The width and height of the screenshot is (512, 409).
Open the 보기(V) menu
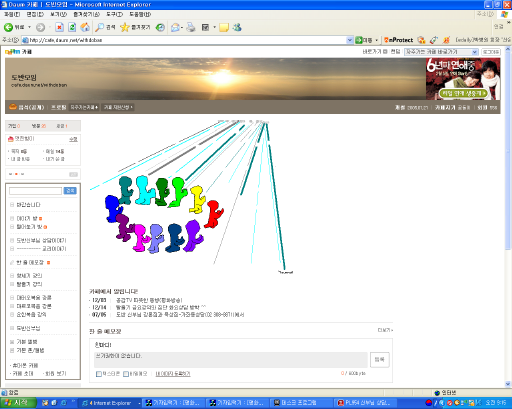59,14
